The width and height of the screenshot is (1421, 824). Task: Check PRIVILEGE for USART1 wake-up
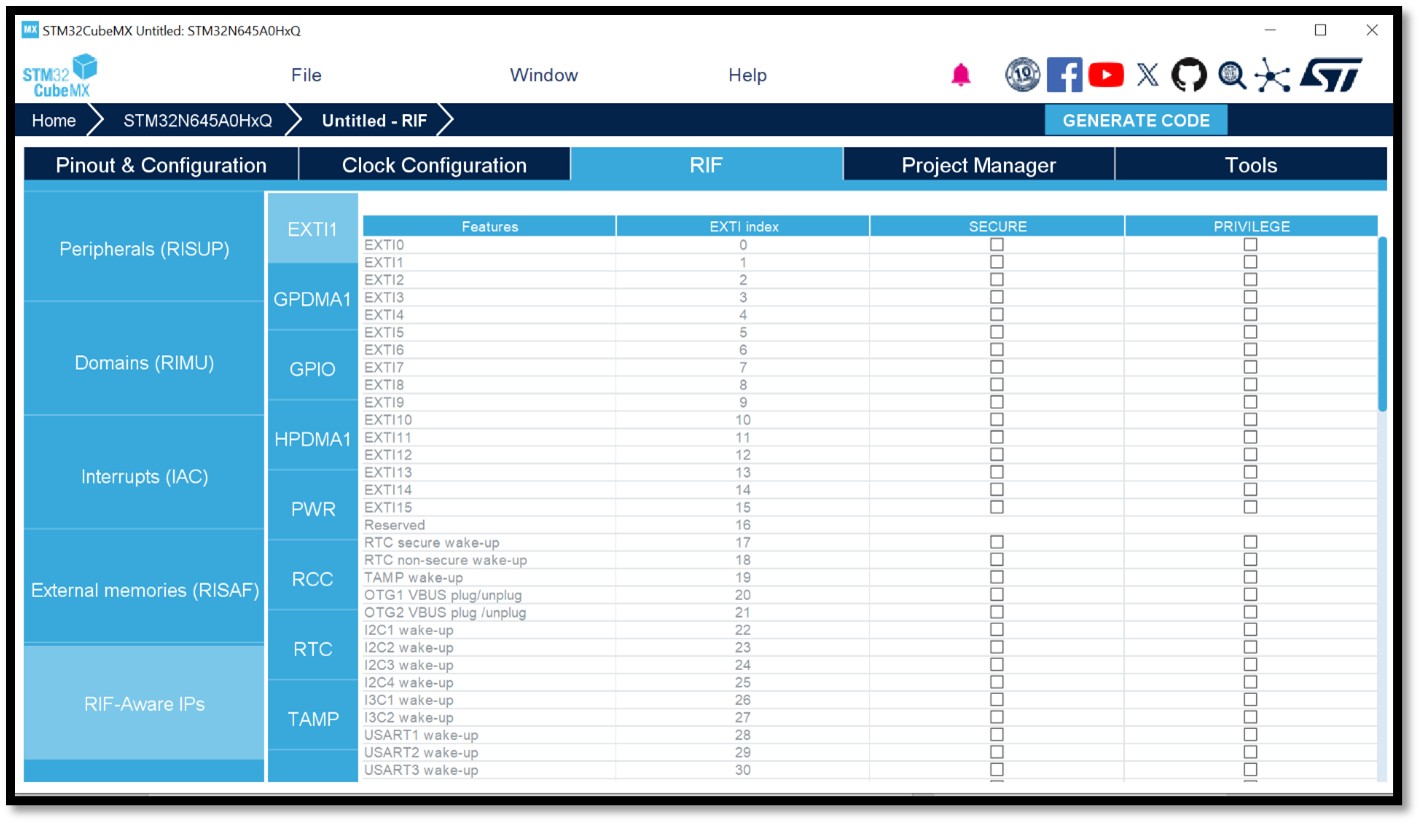pos(1250,735)
